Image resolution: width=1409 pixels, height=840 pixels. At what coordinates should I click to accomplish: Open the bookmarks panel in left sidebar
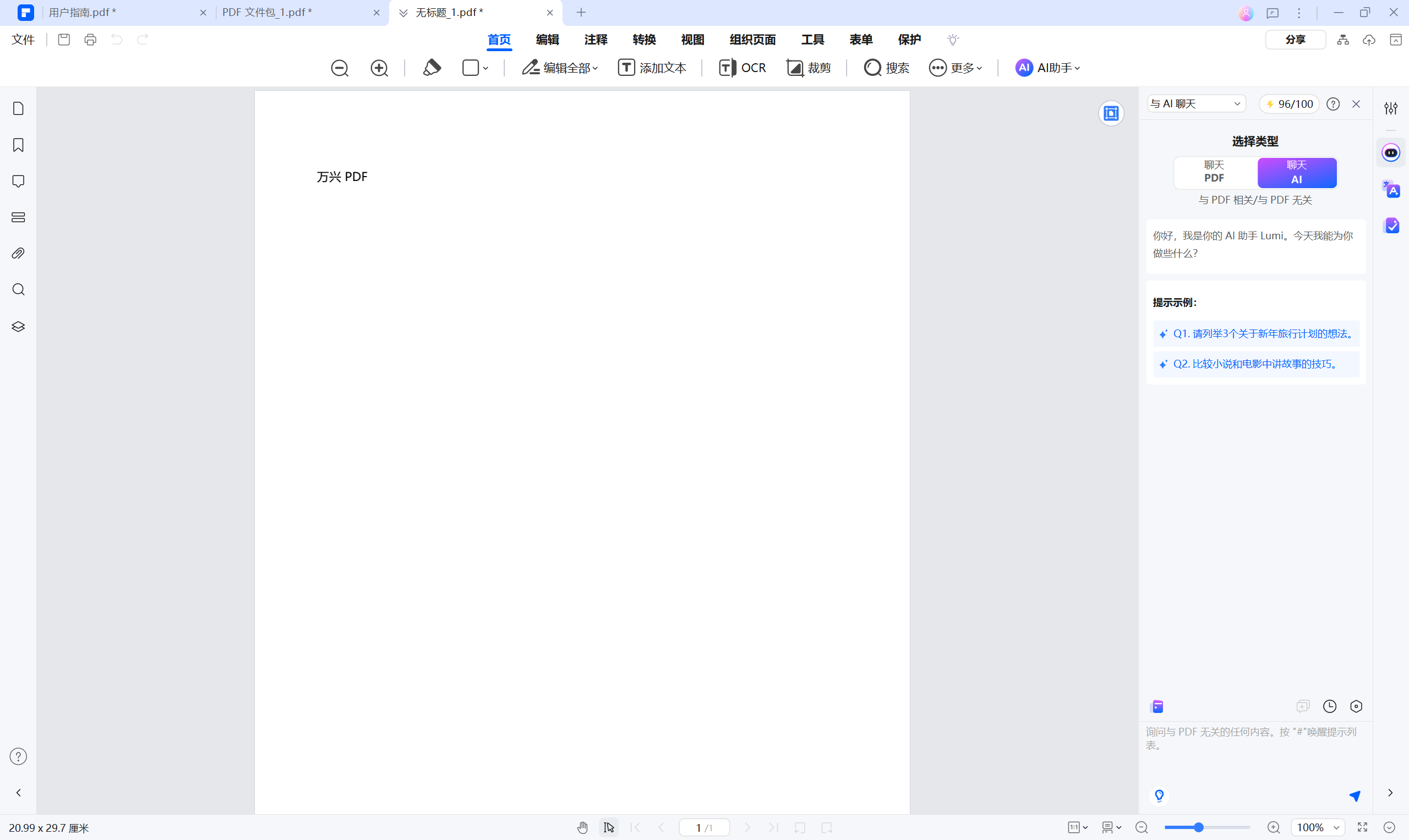(18, 145)
